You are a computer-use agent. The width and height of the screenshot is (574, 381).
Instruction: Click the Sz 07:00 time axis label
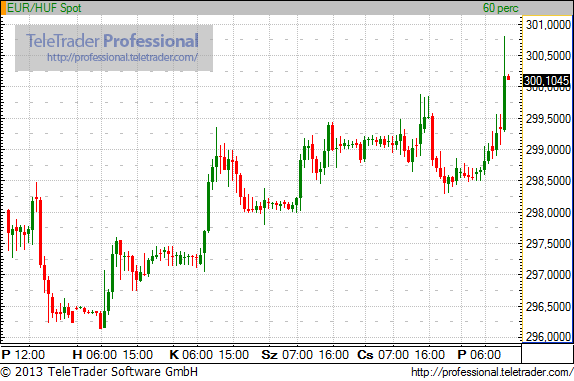[x=287, y=355]
